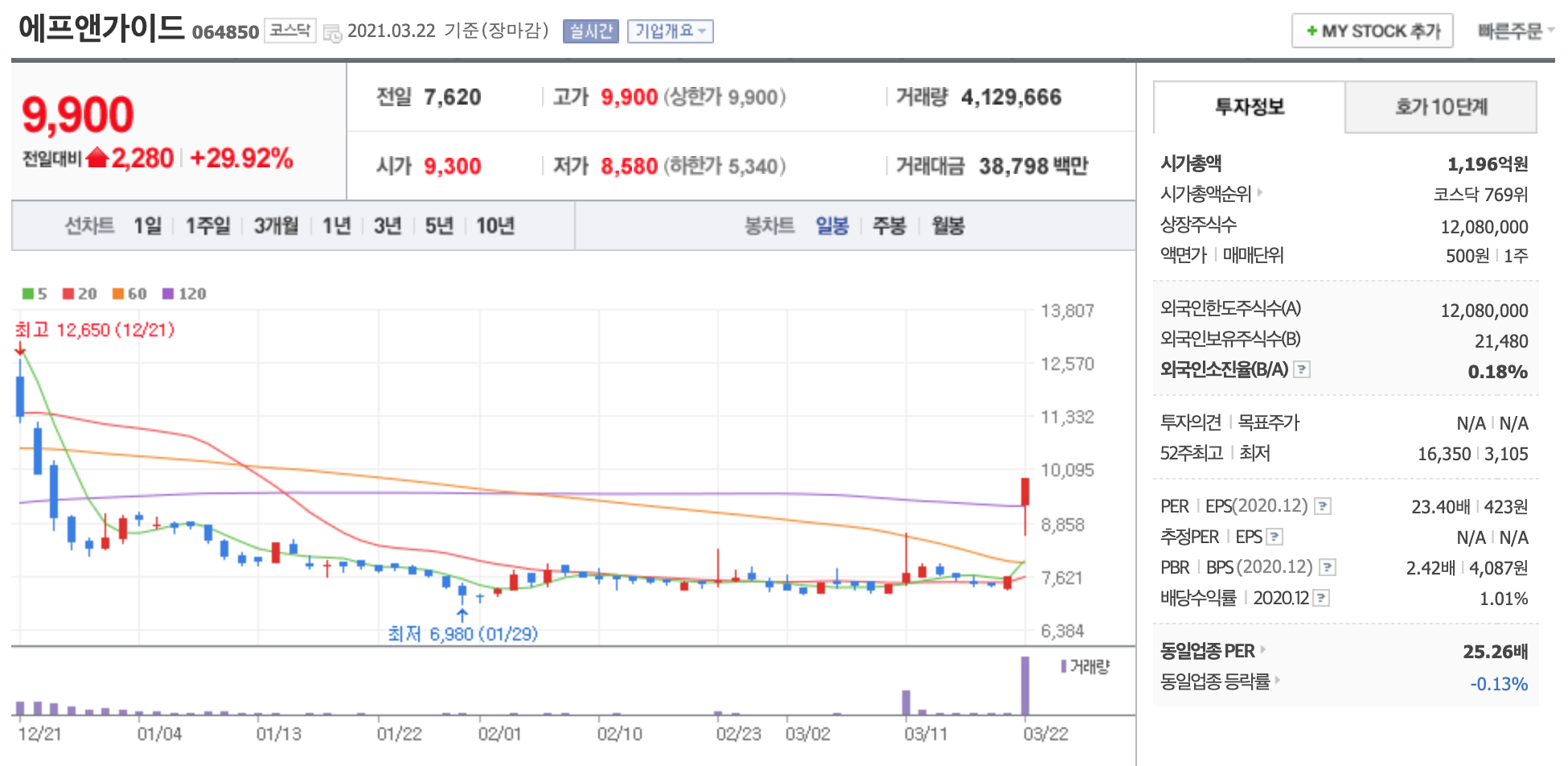Open the help icon beside PBR BPS(2020.12)
Viewport: 1568px width, 766px height.
tap(1328, 567)
